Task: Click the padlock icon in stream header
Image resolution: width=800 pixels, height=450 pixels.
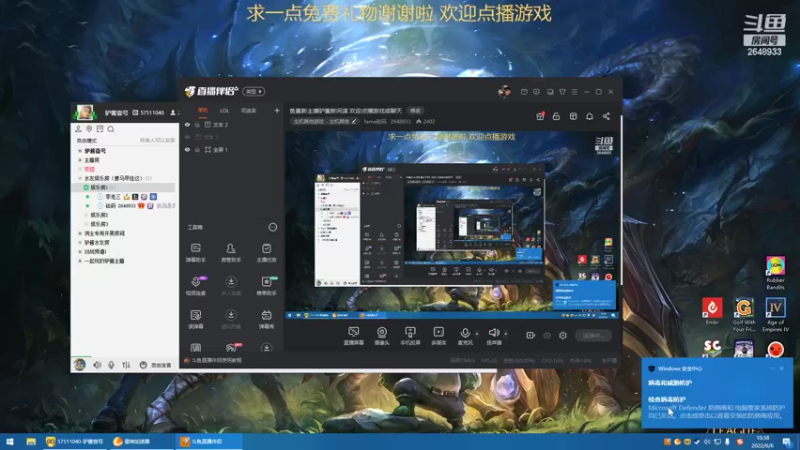Action: click(x=556, y=116)
